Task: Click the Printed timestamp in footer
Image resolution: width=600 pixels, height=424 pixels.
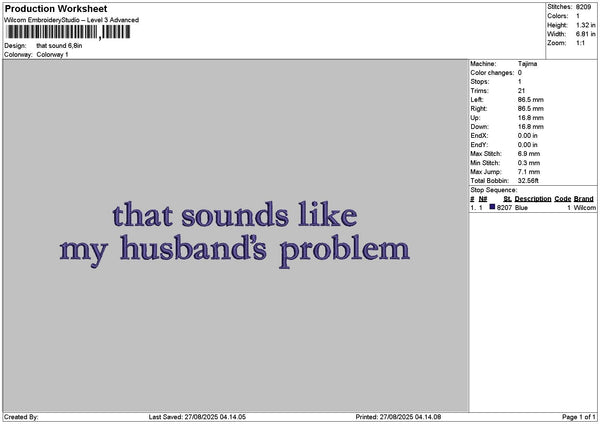Action: [x=398, y=417]
